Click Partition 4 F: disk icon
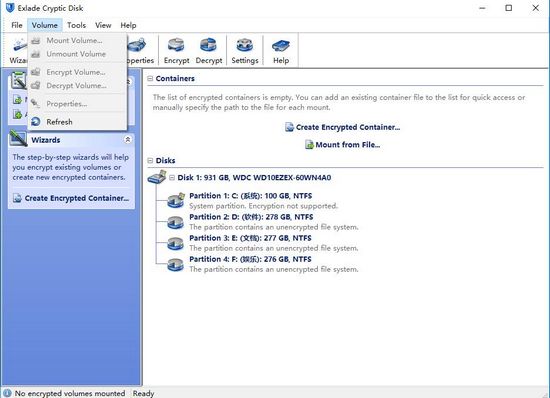The width and height of the screenshot is (550, 398). 175,264
